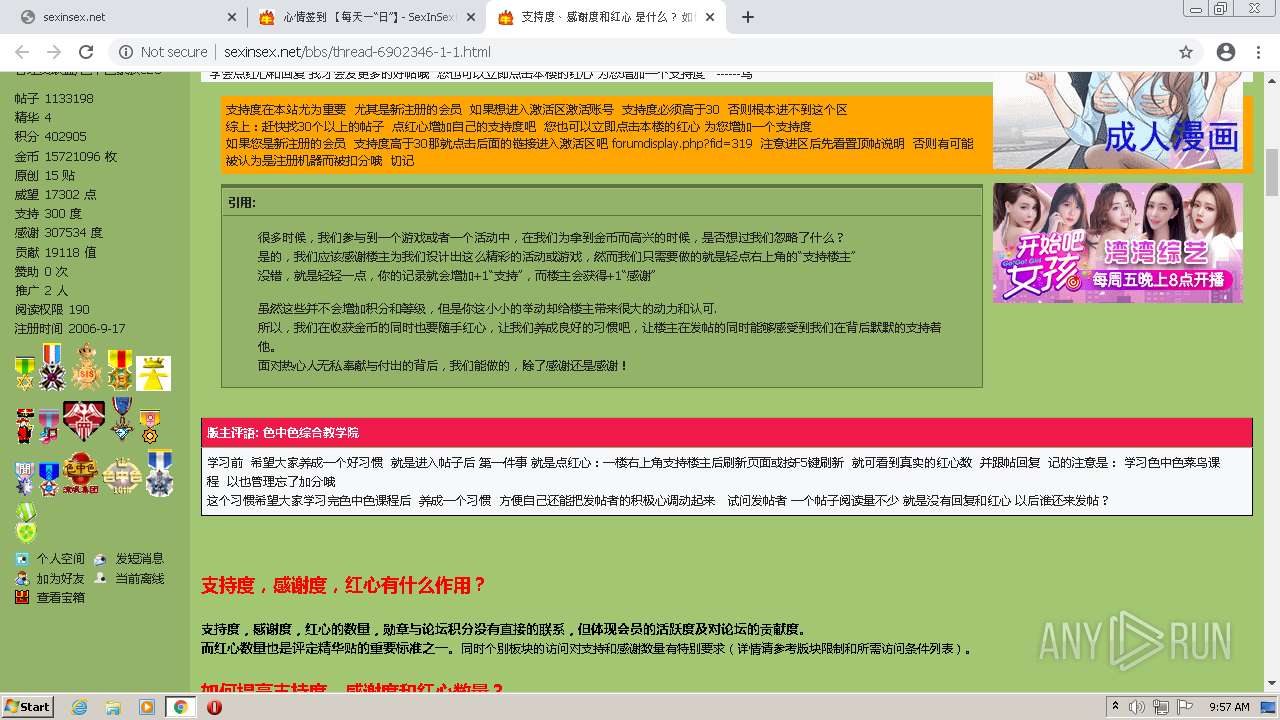
Task: Click the blue-and-white ribbon silver flower medal
Action: click(160, 473)
